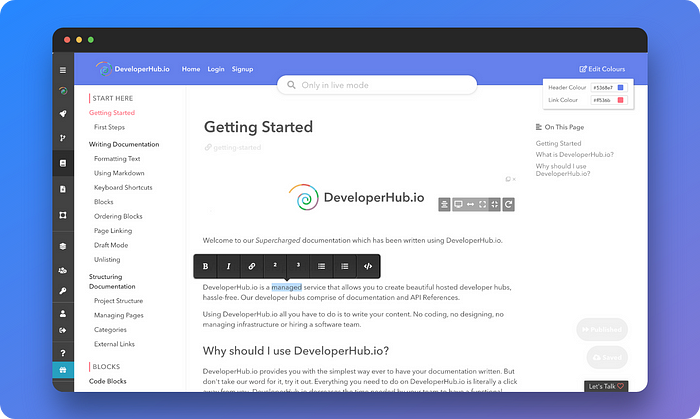Open Managing Pages in sidebar

pos(118,315)
